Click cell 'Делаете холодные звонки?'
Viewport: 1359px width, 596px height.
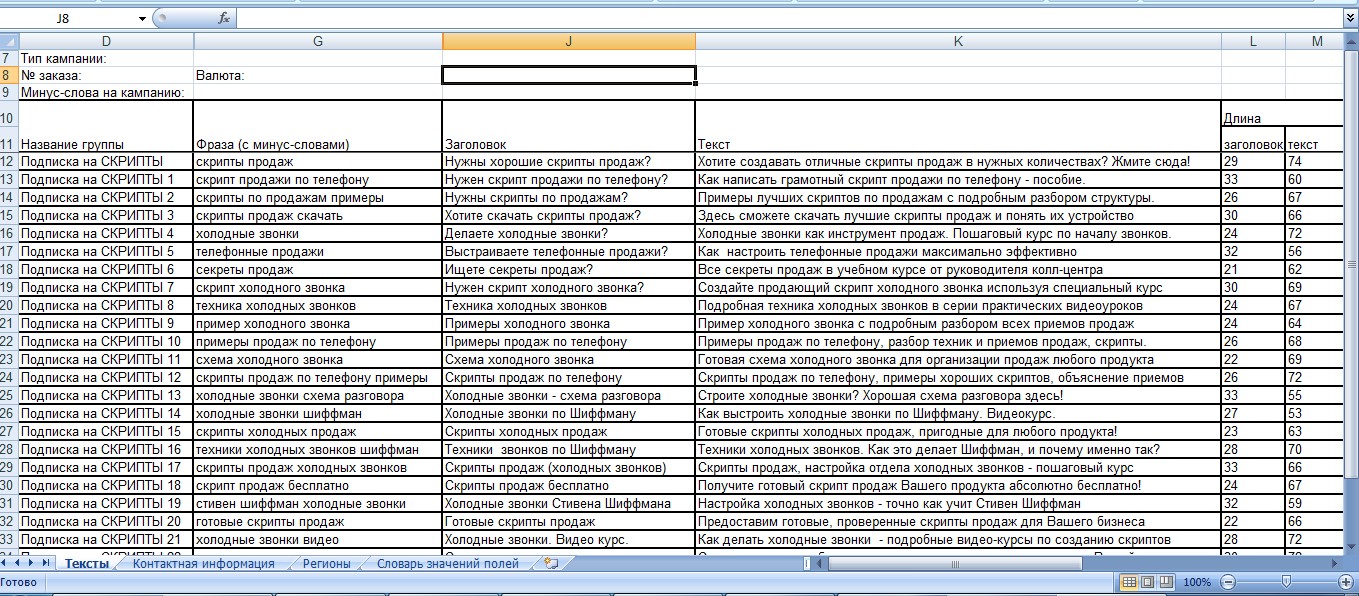pos(569,233)
